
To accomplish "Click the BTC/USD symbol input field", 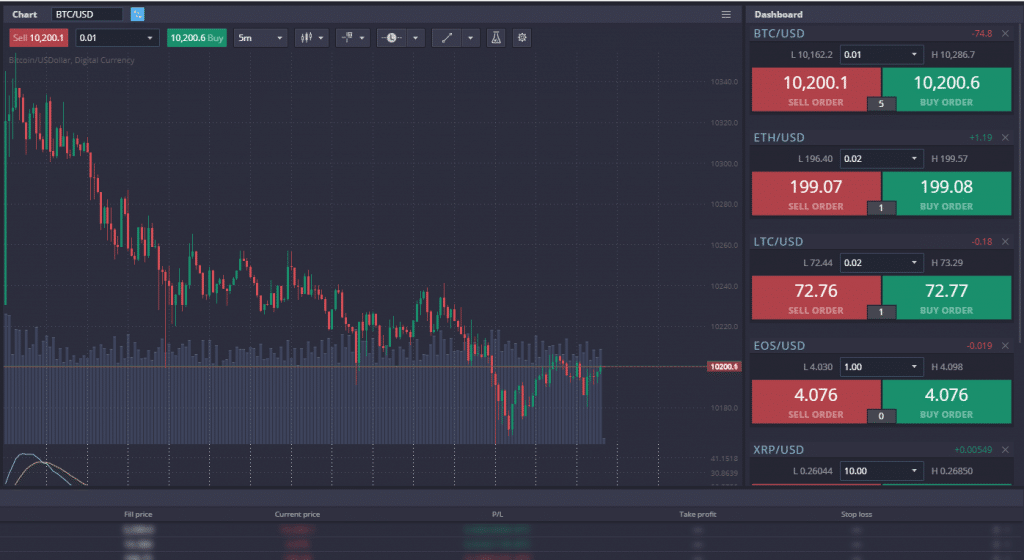I will pos(87,14).
